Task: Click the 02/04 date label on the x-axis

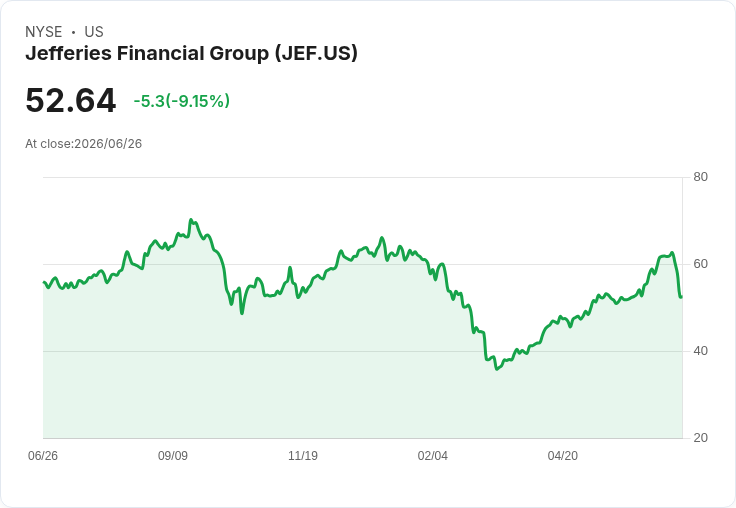Action: coord(433,456)
